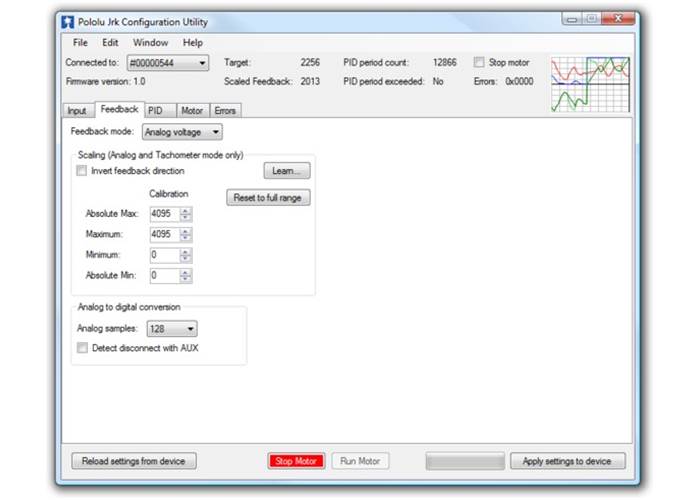Click the Maximum value stepper arrows

click(x=186, y=234)
